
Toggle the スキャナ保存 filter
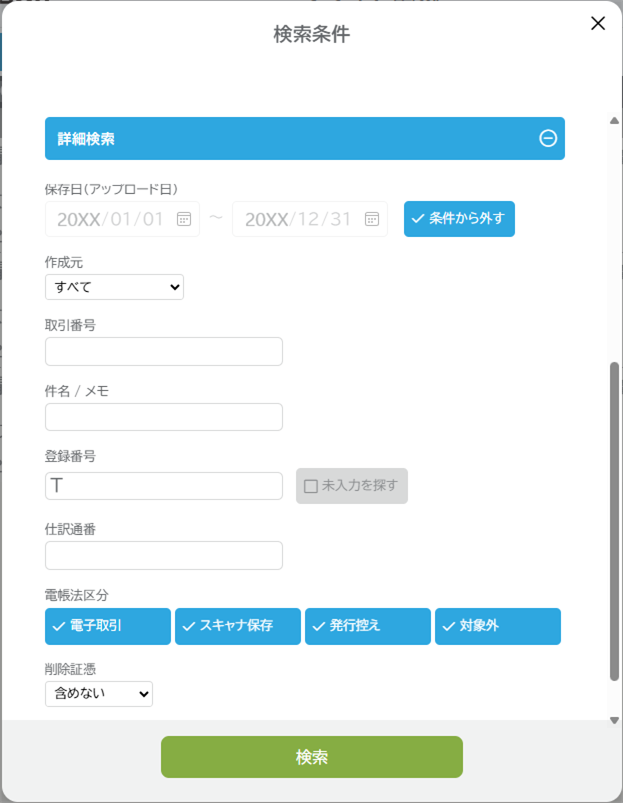(x=238, y=626)
